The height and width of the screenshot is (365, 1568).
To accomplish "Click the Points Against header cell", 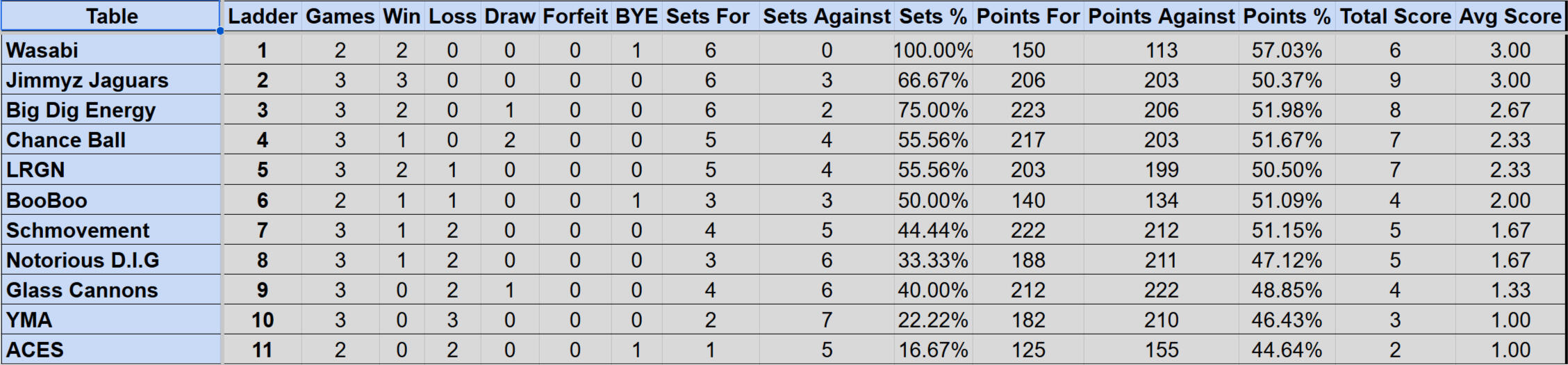I will tap(1161, 16).
